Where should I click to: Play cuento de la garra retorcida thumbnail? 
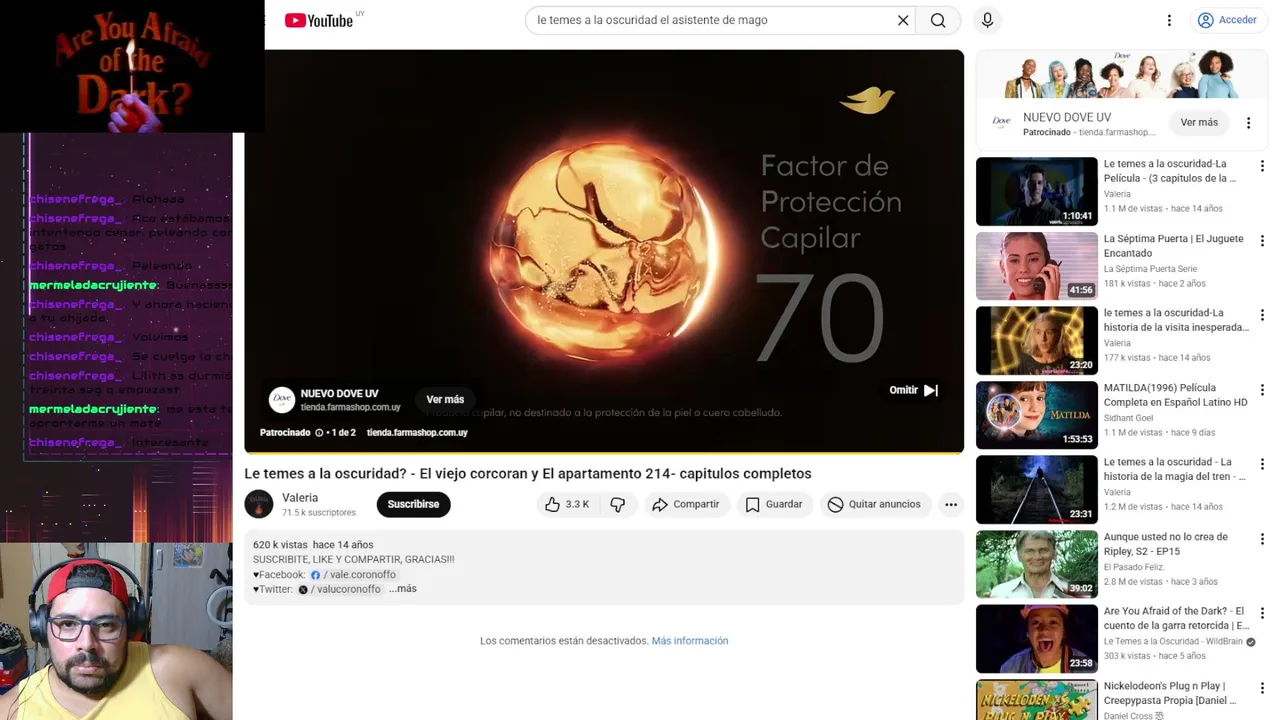click(1037, 639)
